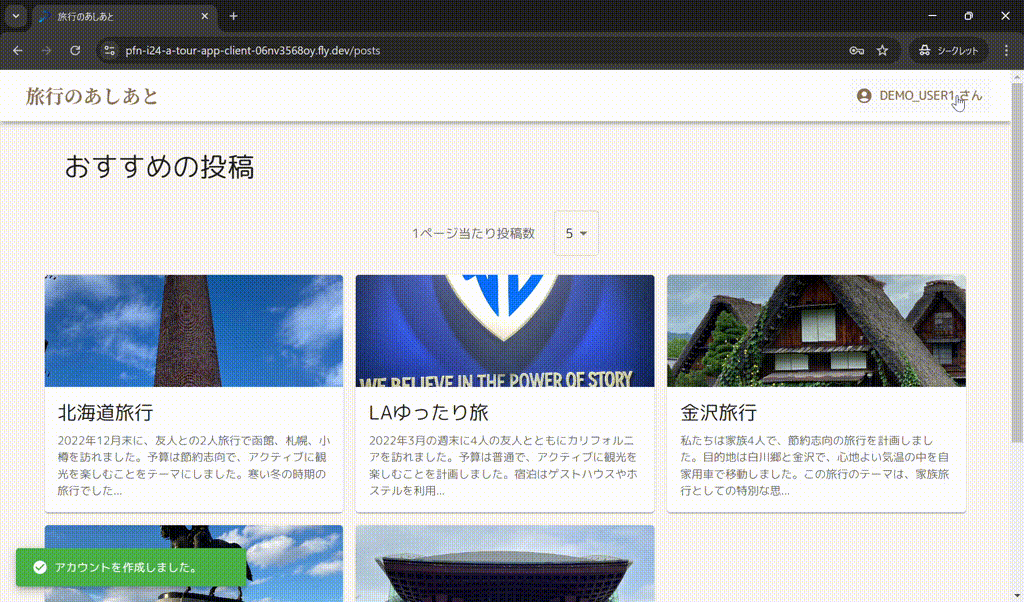The height and width of the screenshot is (602, 1024).
Task: Open site information icon in the address bar
Action: tap(110, 50)
